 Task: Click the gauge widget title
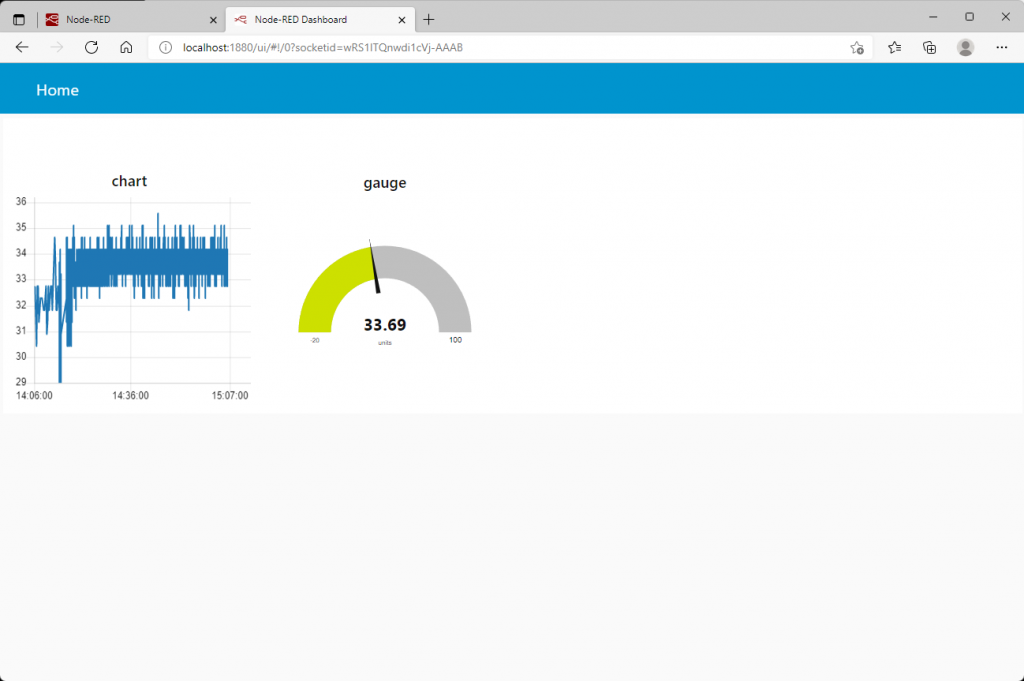pos(385,183)
